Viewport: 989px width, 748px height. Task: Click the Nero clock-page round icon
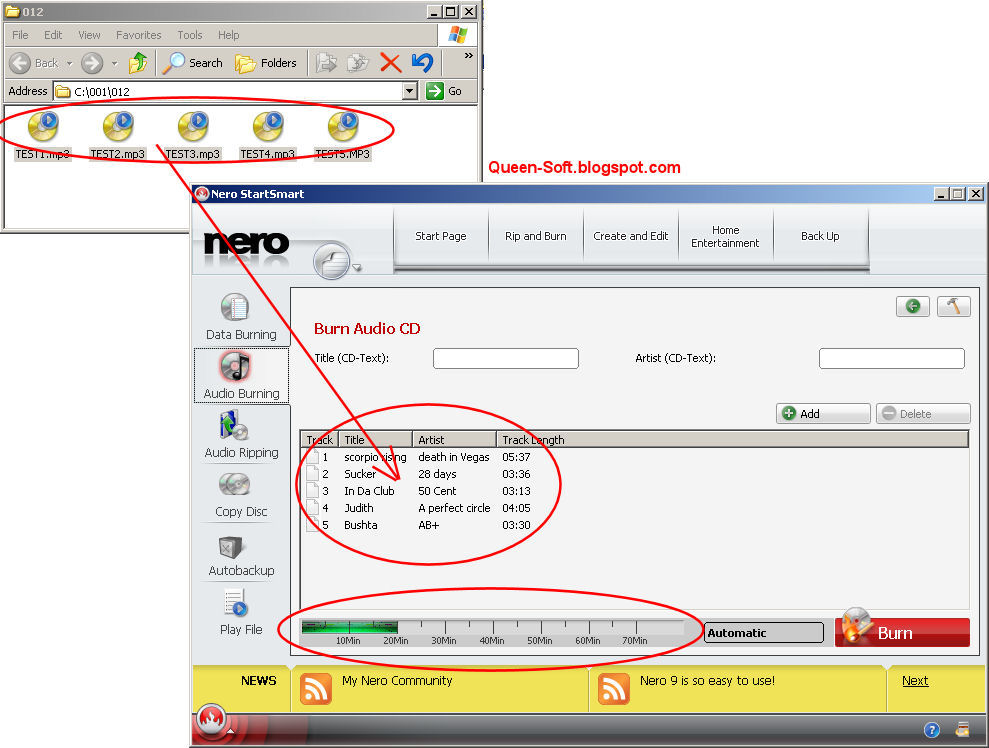332,260
